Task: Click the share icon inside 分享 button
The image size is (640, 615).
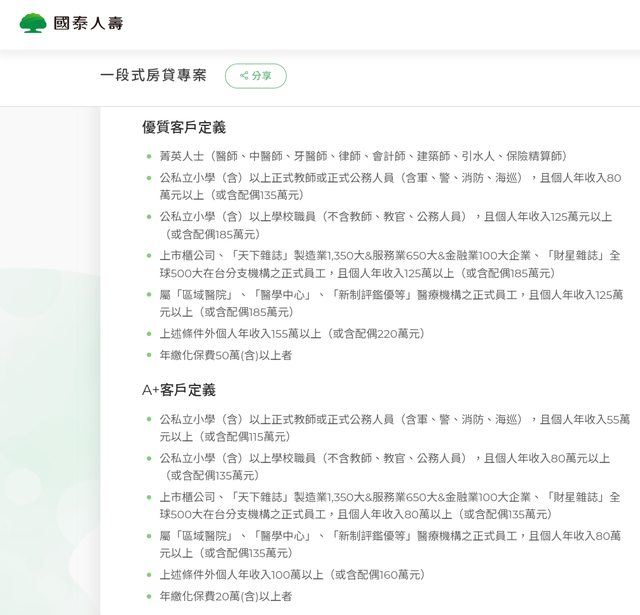Action: pos(243,76)
